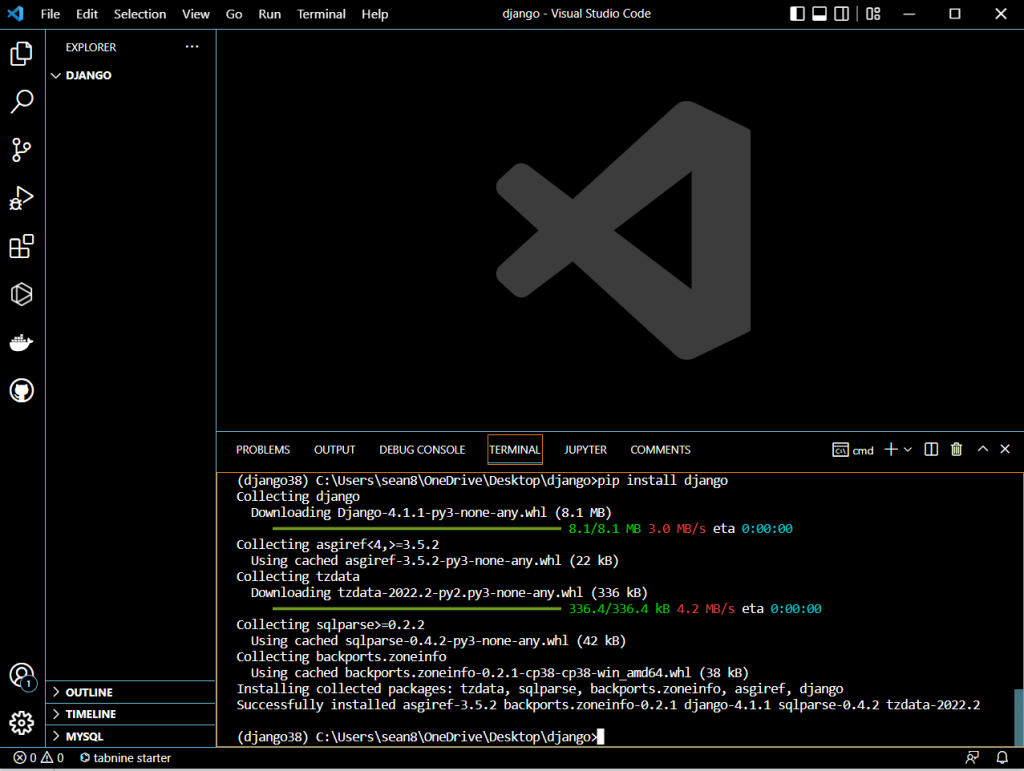Click 'pip install django' command text

click(x=663, y=480)
